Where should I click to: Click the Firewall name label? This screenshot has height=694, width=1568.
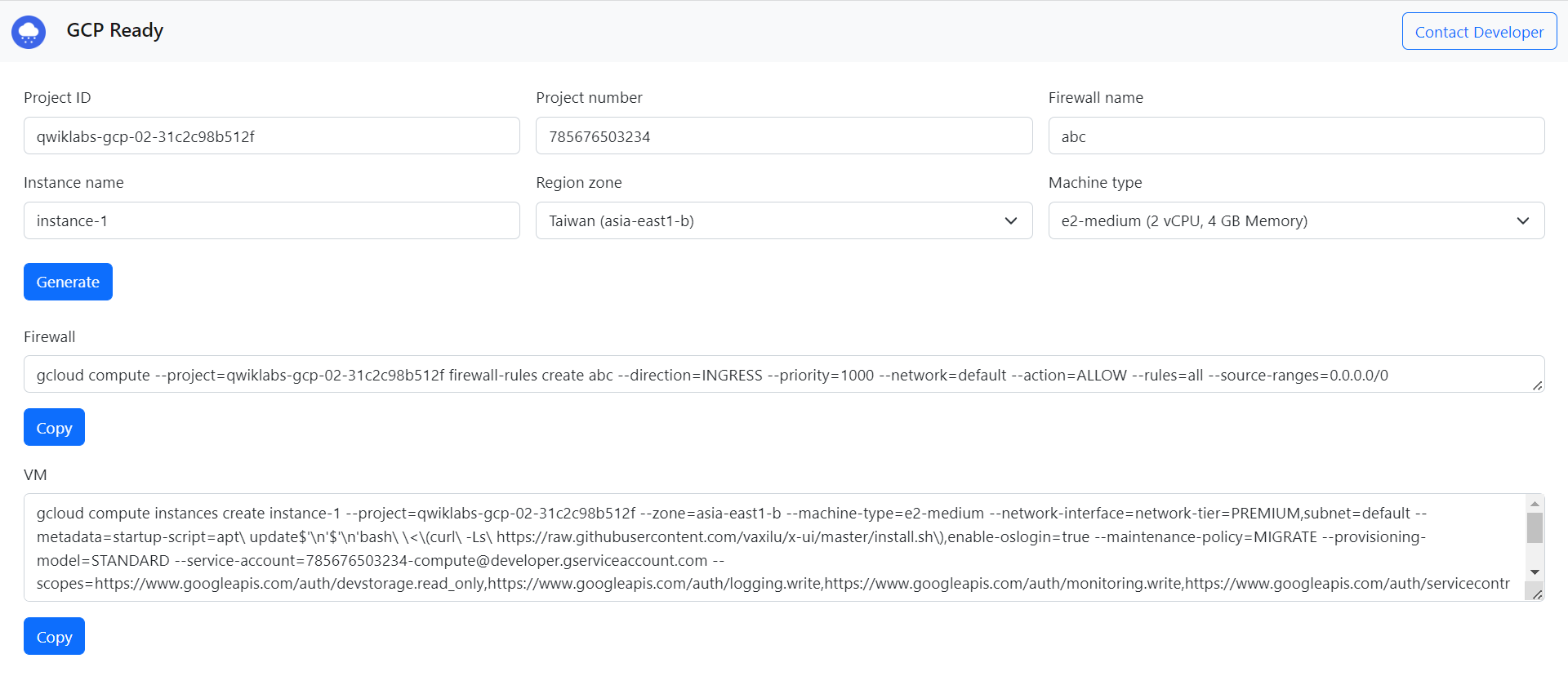[x=1095, y=97]
